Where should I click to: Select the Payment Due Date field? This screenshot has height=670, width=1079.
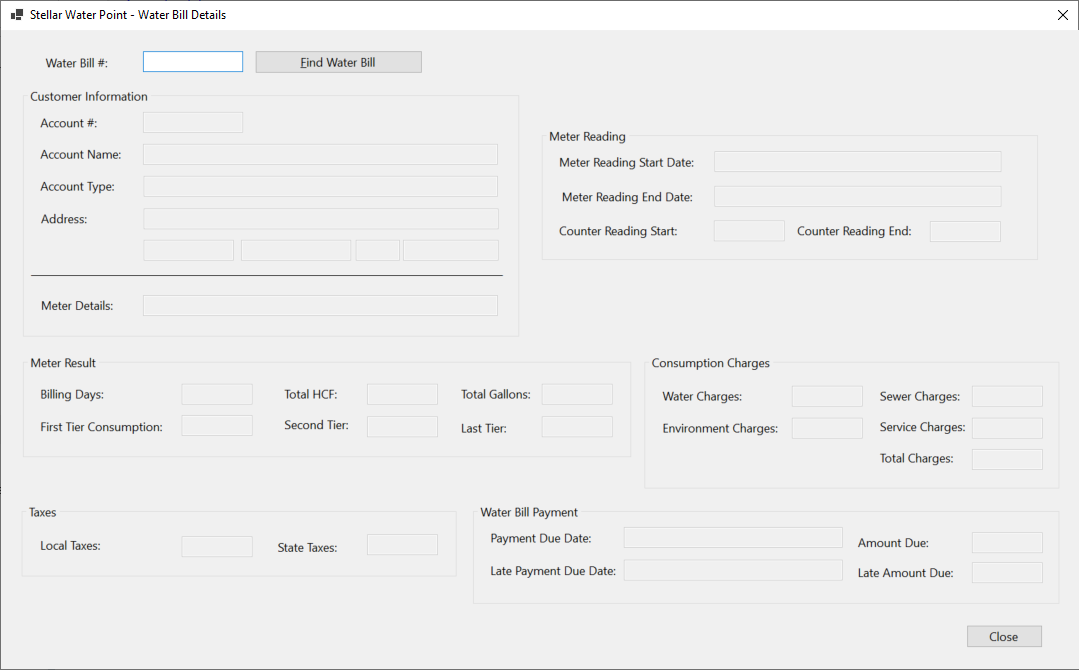pyautogui.click(x=733, y=538)
